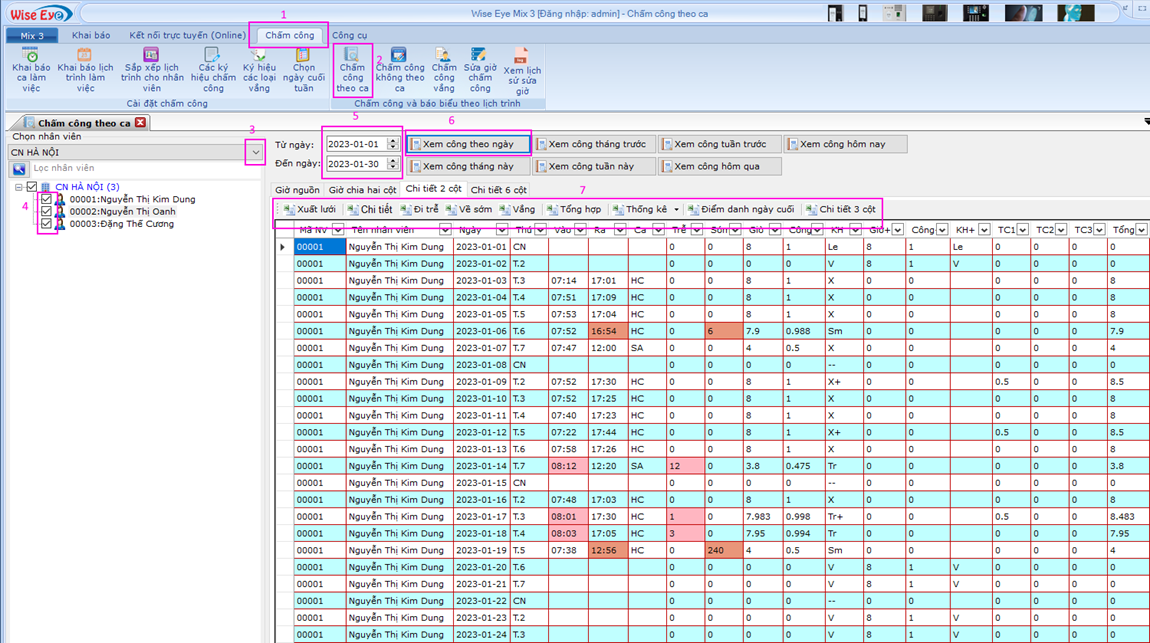
Task: Toggle checkbox for employee Nguyễn Thị Kim Dung
Action: click(47, 200)
